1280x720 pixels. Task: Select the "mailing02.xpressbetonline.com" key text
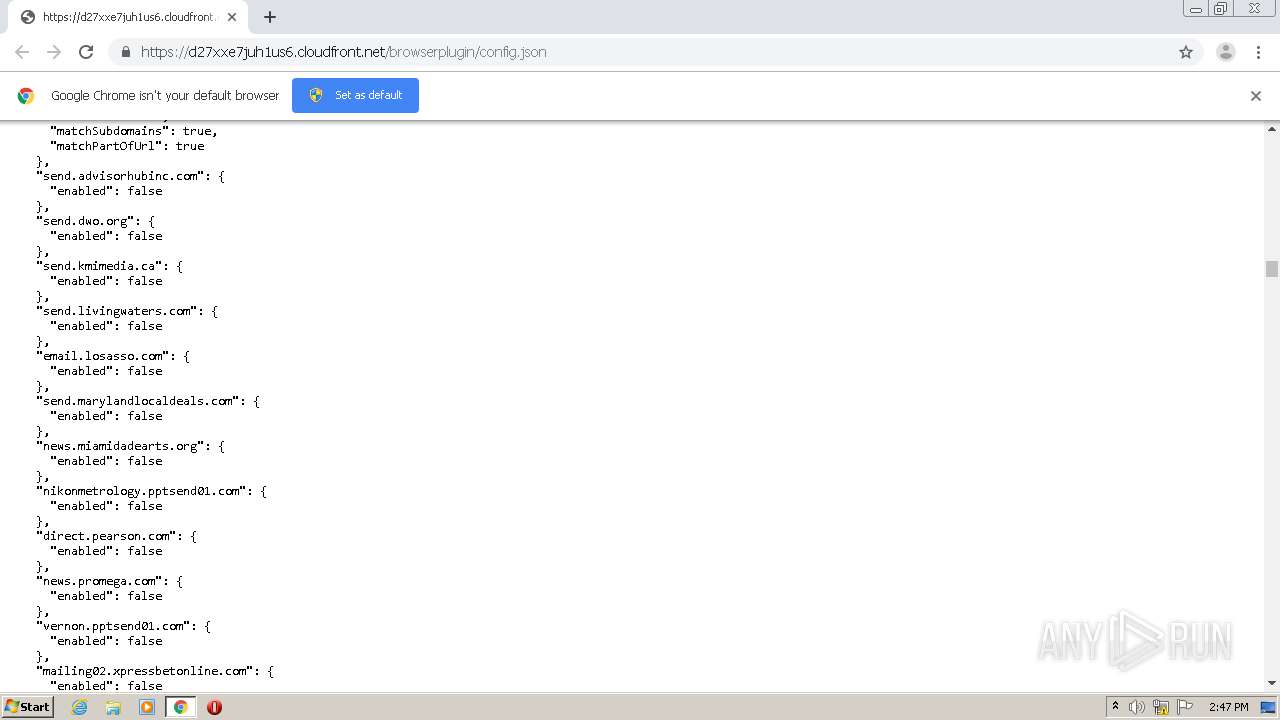[146, 671]
